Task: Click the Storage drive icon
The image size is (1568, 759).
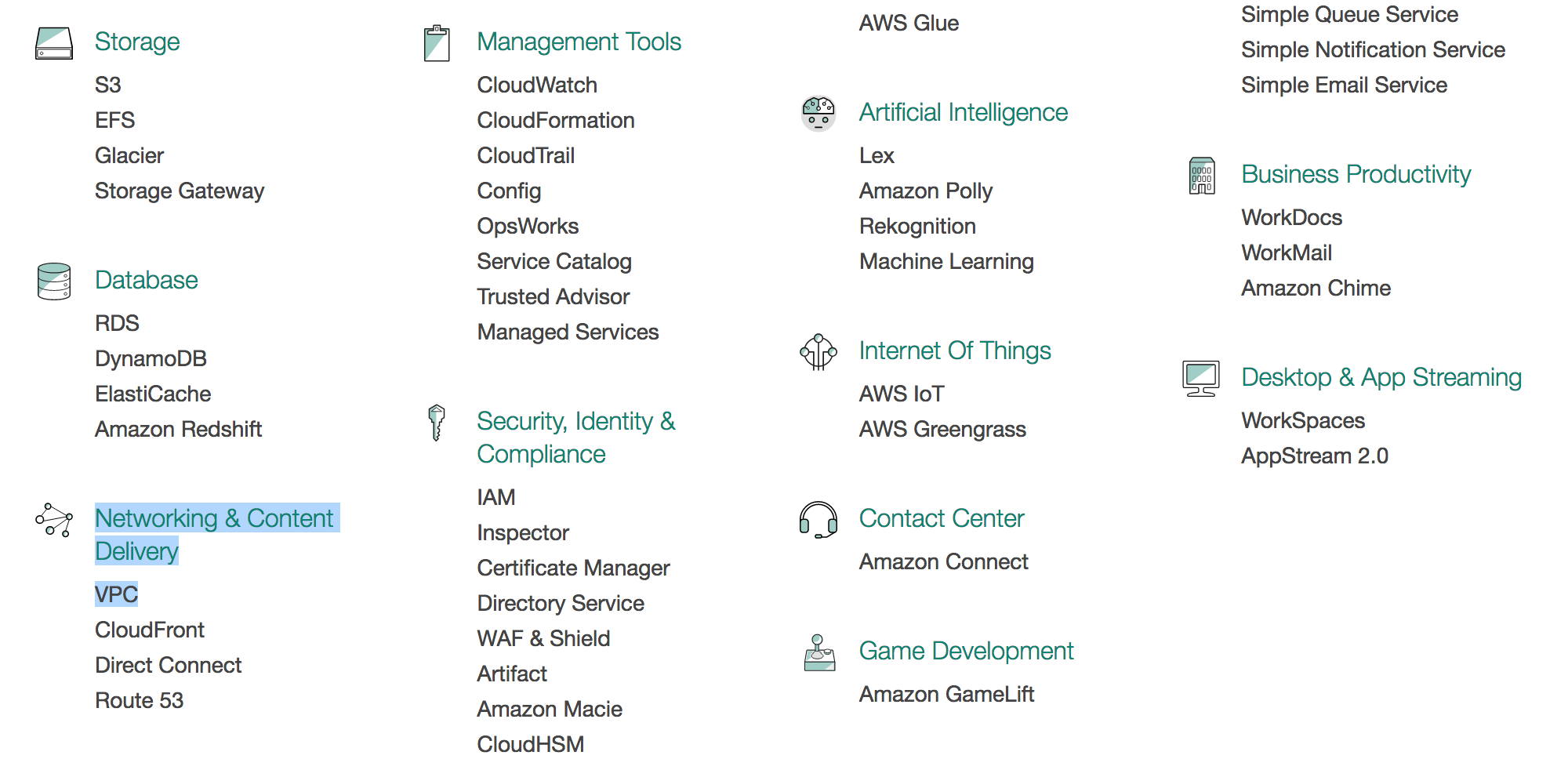Action: coord(54,43)
